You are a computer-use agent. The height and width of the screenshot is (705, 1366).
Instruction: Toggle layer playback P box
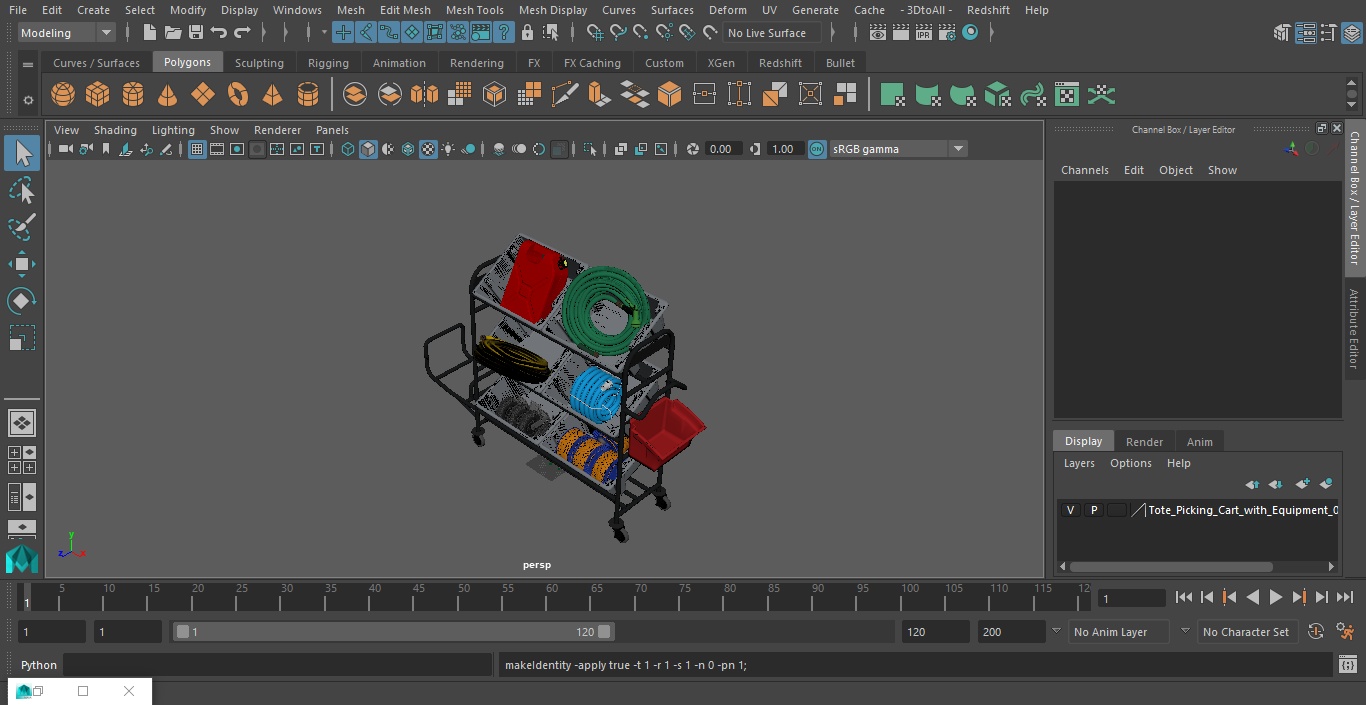point(1094,510)
